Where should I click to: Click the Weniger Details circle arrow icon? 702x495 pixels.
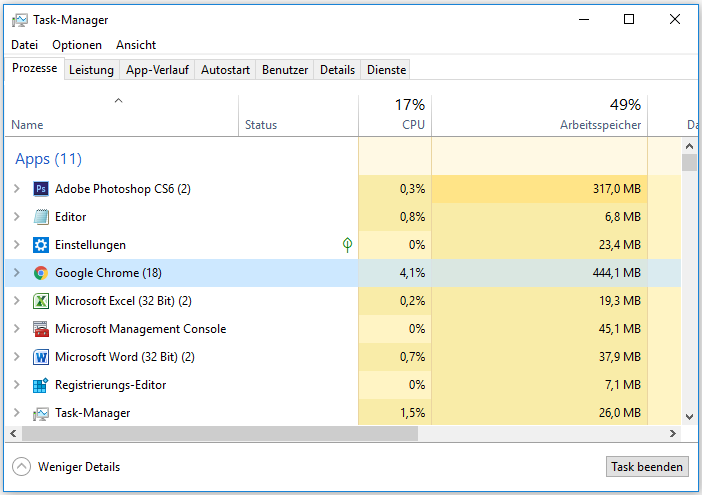coord(21,467)
